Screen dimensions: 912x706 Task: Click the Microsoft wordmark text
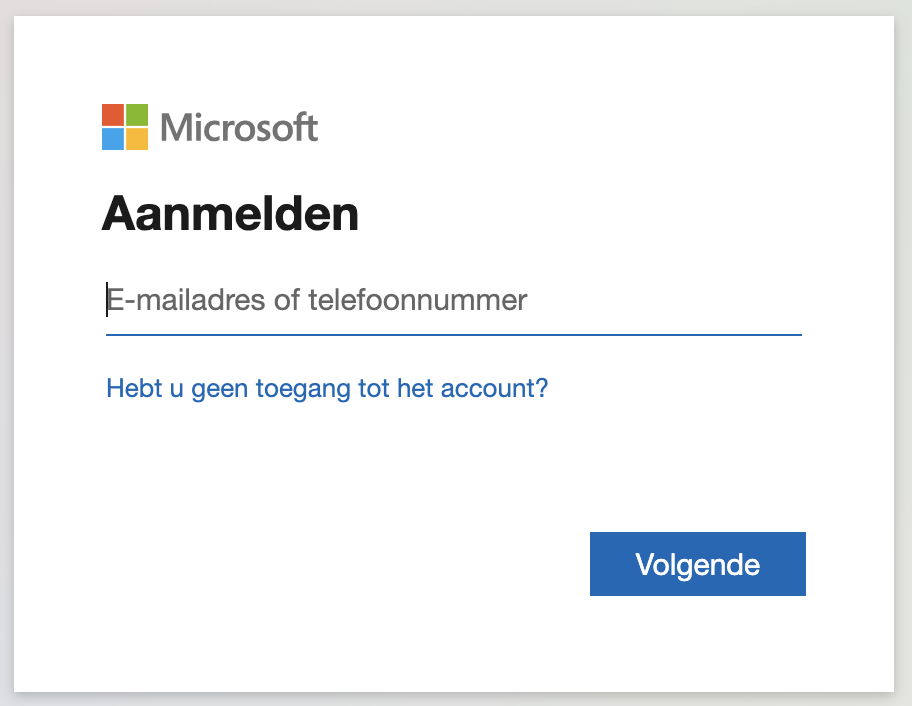pyautogui.click(x=239, y=127)
